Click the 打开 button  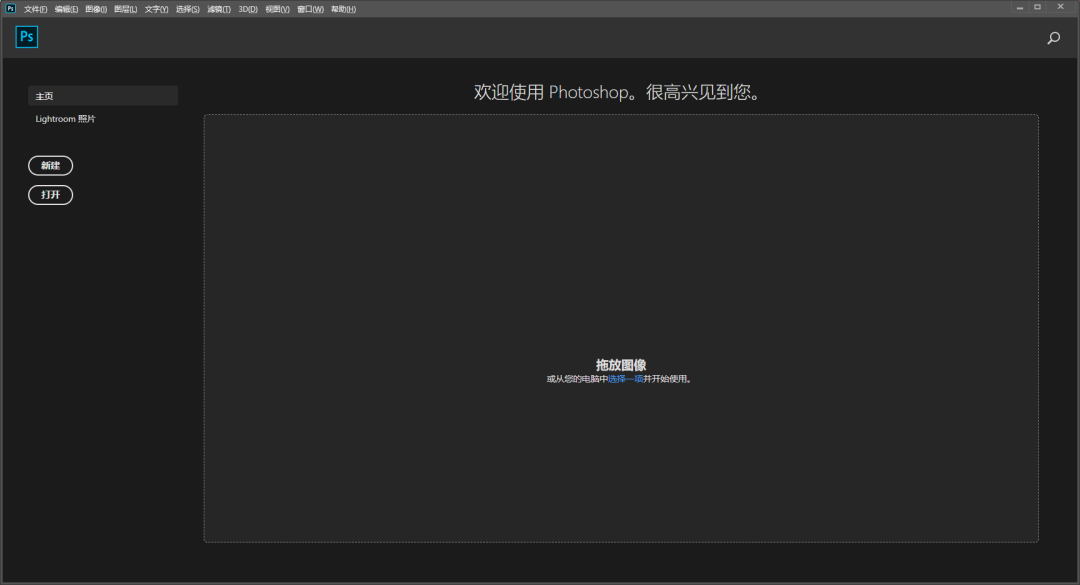[50, 195]
